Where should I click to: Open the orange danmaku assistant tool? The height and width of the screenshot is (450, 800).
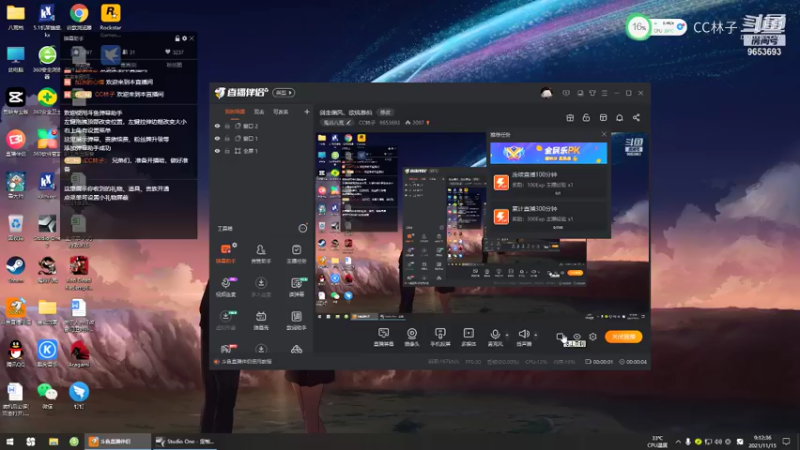[x=226, y=253]
